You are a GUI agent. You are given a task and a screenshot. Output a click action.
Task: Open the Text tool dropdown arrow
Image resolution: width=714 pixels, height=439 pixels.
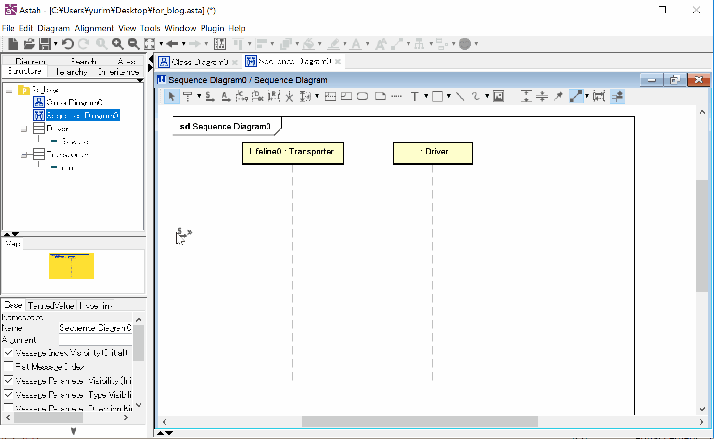[426, 96]
